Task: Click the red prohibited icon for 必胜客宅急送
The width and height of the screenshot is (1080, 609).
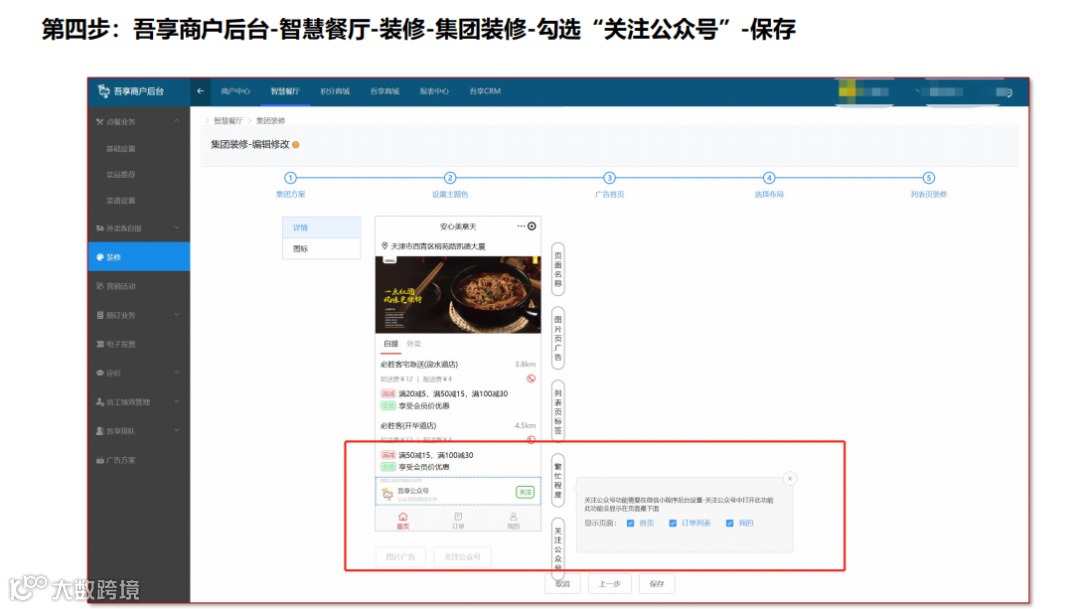Action: 531,378
